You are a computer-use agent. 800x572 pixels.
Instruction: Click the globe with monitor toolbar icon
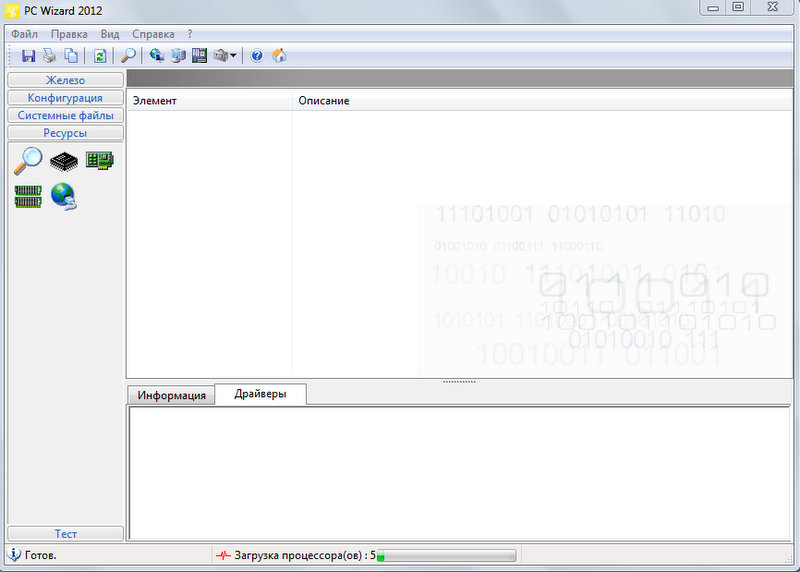(157, 55)
